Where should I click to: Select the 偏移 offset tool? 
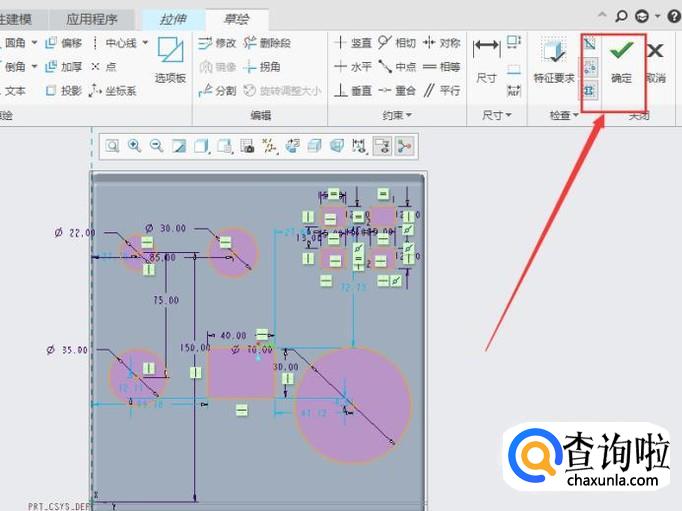point(64,43)
